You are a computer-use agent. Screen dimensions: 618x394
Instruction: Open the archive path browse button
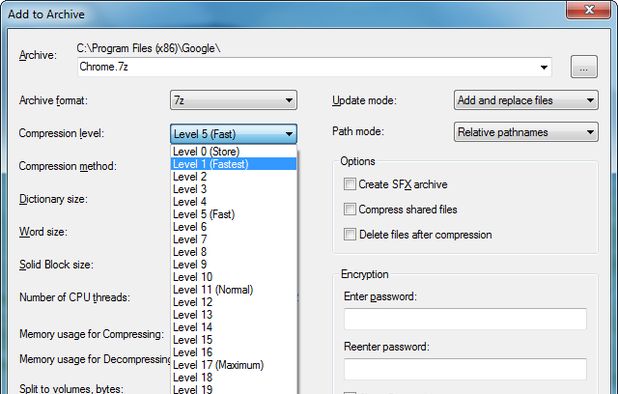click(584, 67)
